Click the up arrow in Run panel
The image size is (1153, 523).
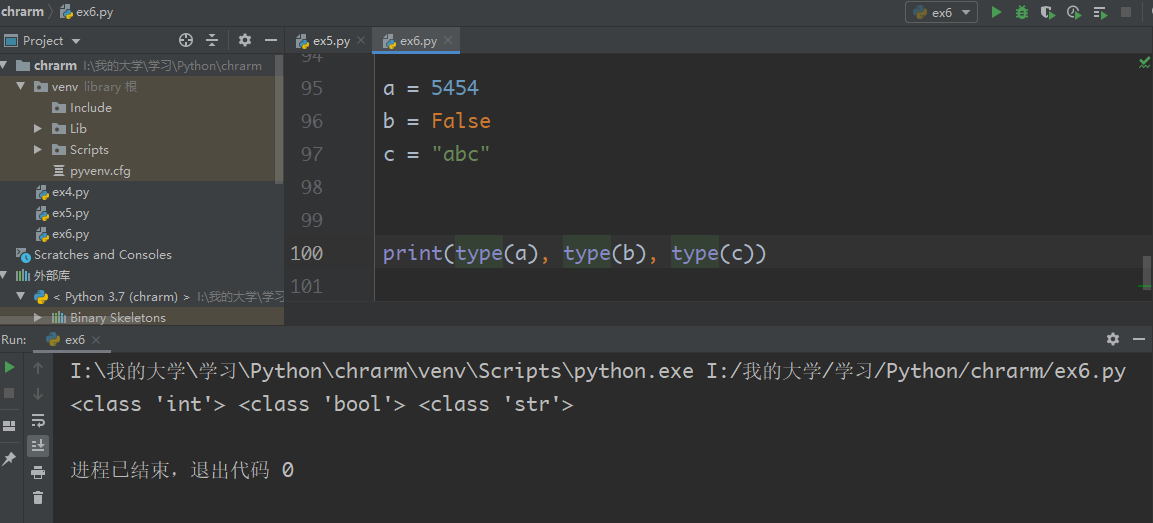click(x=38, y=367)
